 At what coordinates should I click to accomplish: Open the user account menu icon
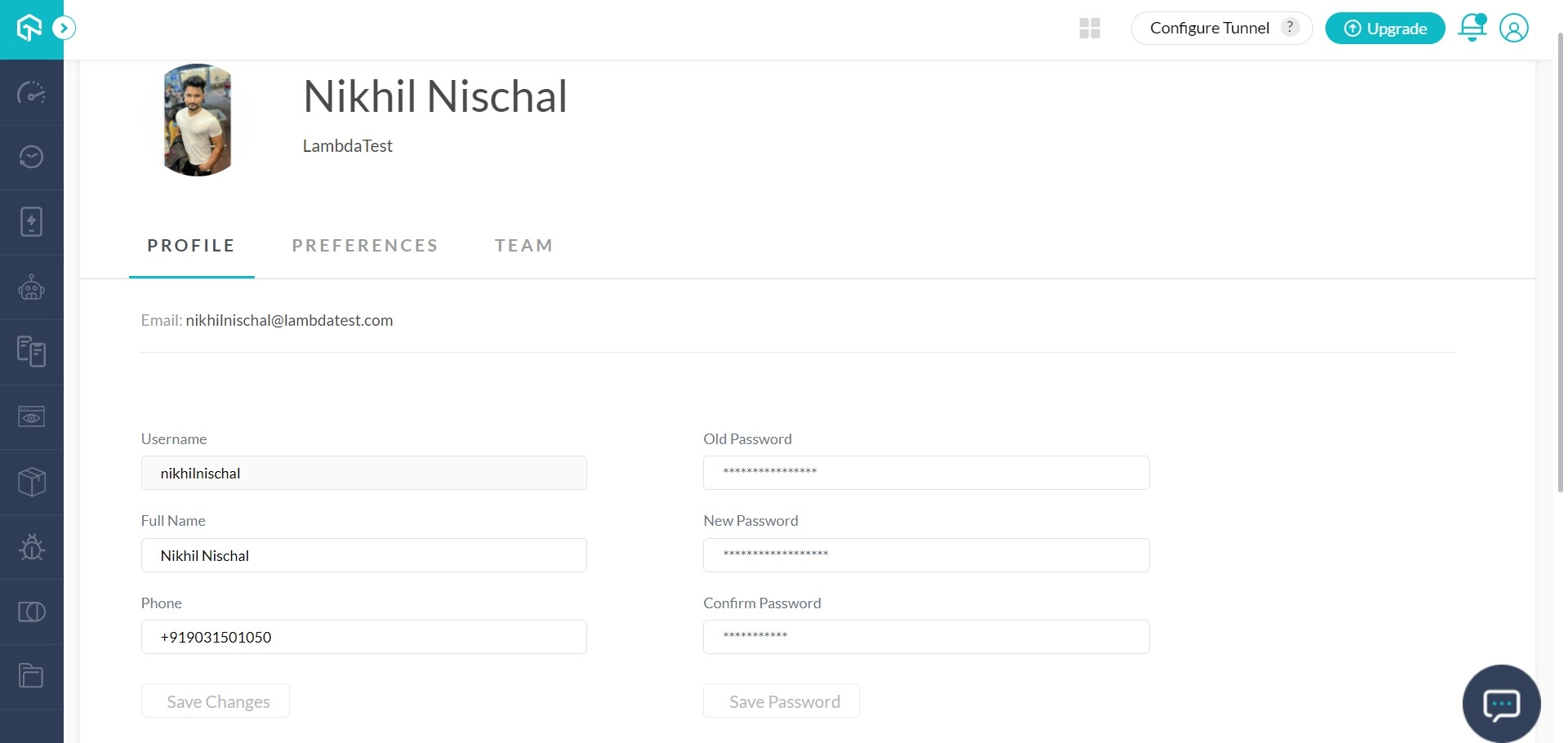[1513, 29]
